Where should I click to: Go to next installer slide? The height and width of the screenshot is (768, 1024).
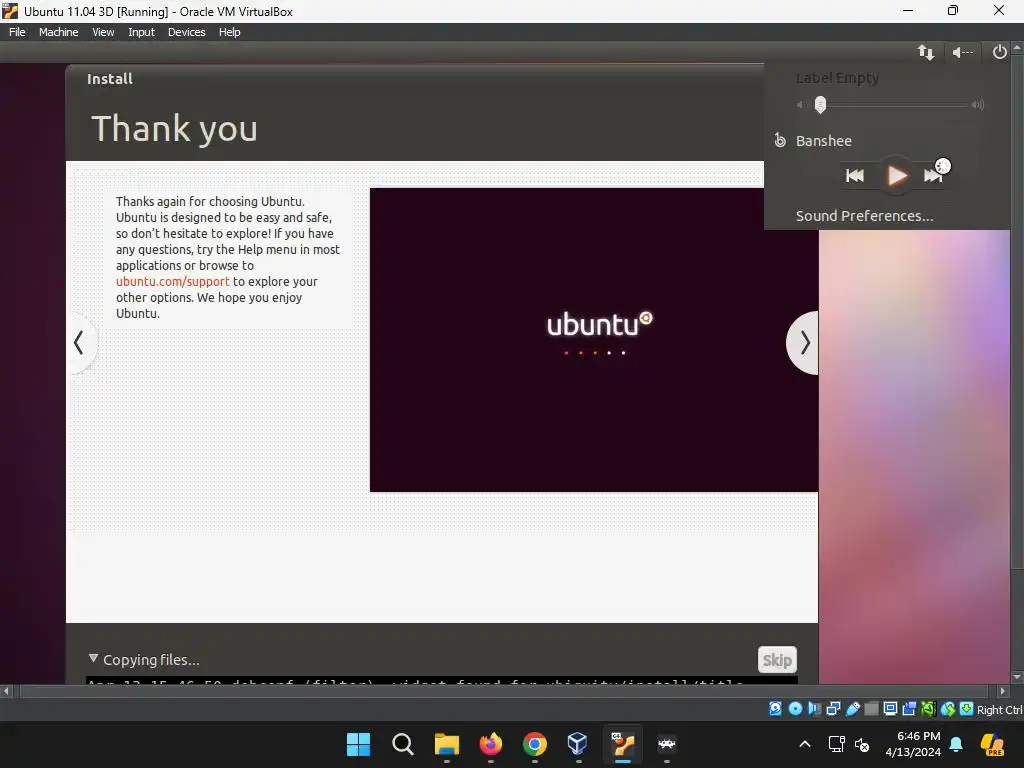coord(803,342)
